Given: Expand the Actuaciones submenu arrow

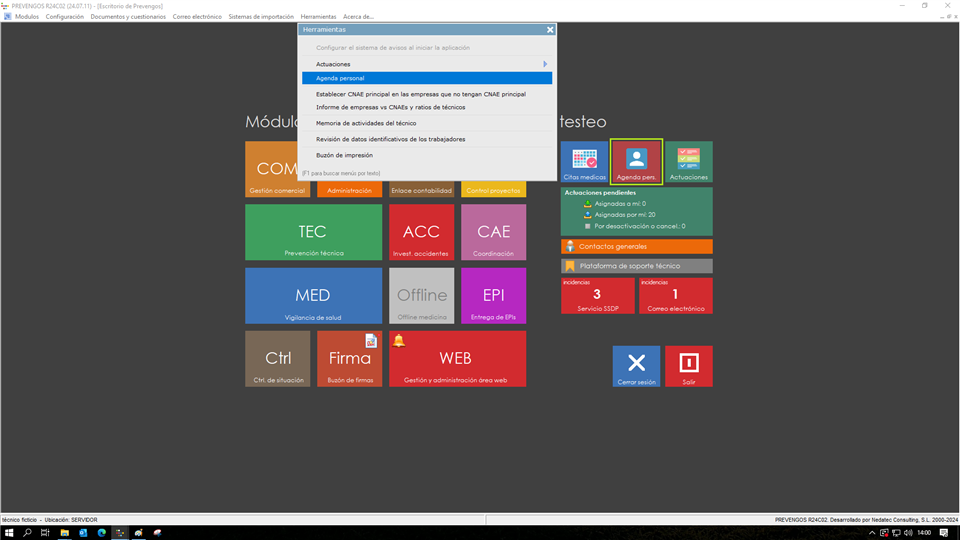Looking at the screenshot, I should pos(545,64).
